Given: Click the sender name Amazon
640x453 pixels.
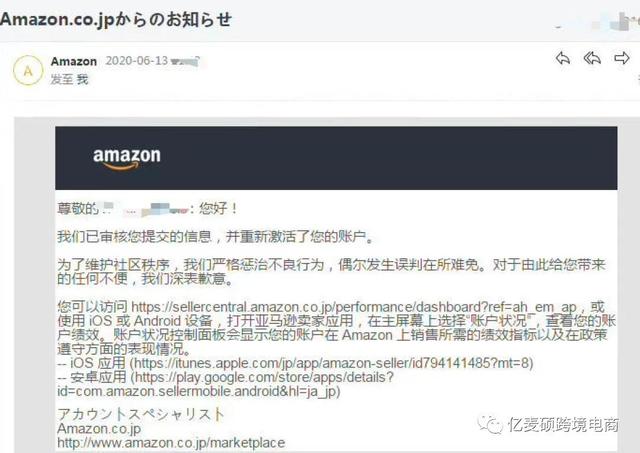Looking at the screenshot, I should point(74,61).
